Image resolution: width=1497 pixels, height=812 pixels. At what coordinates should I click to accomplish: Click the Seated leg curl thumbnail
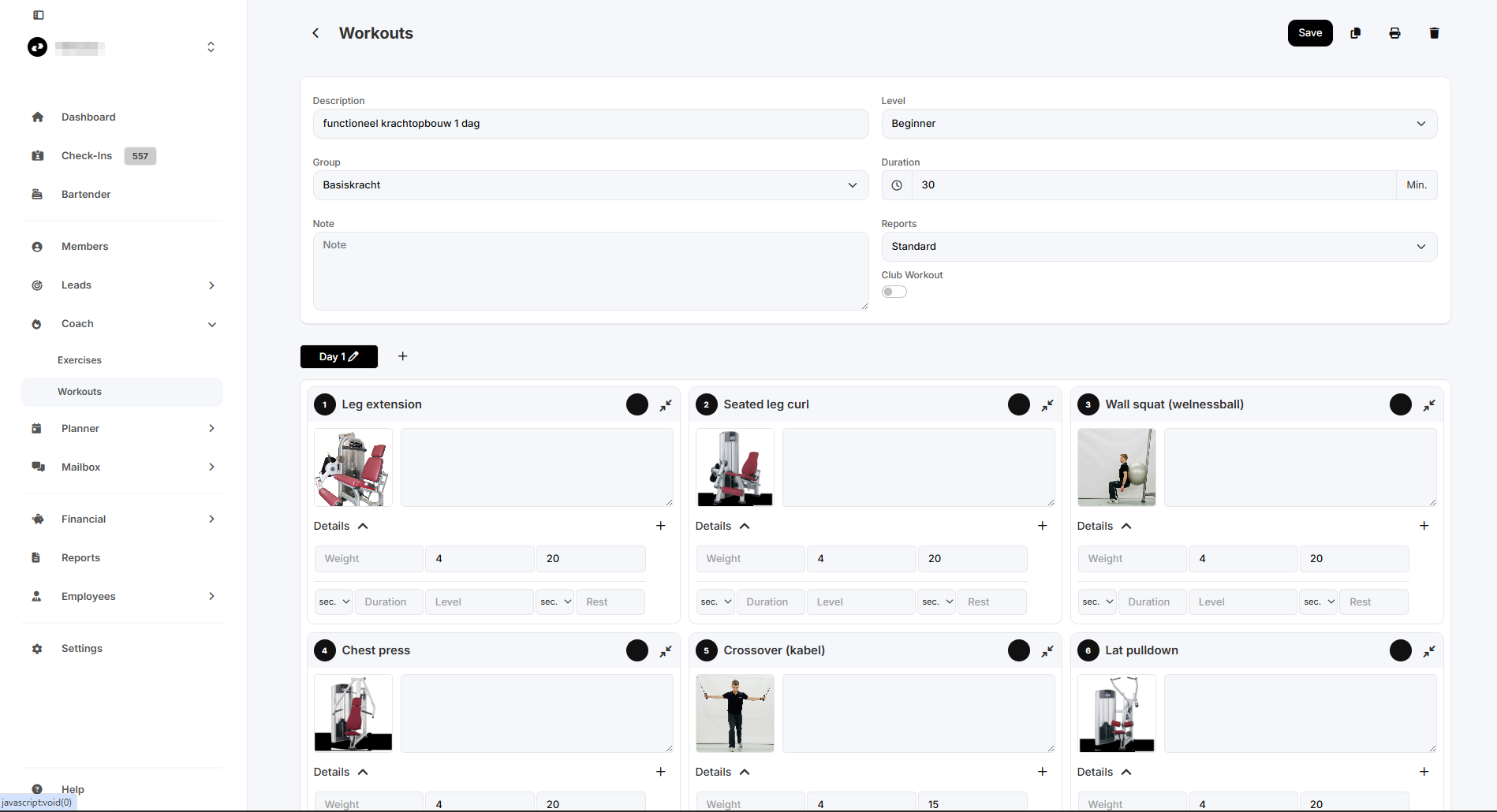(x=735, y=467)
